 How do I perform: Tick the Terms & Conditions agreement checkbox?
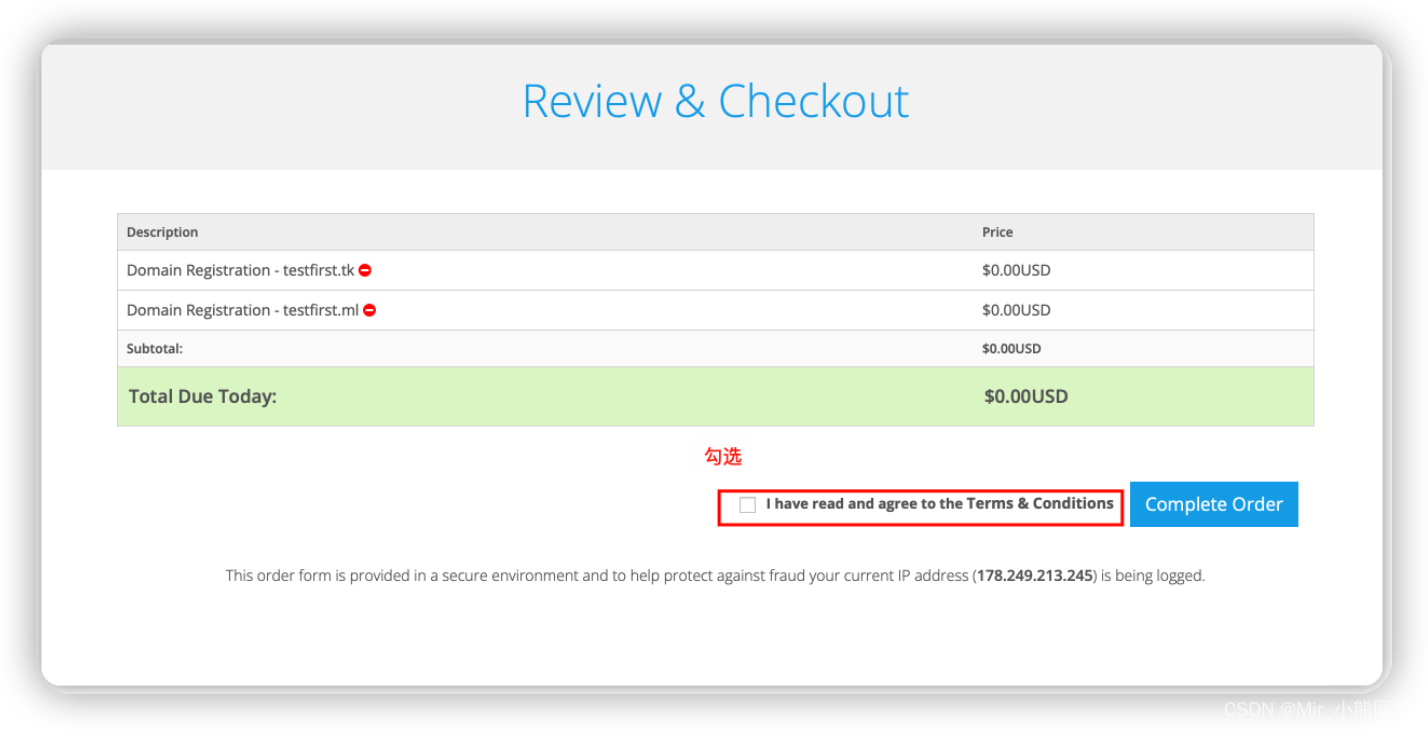click(x=747, y=505)
